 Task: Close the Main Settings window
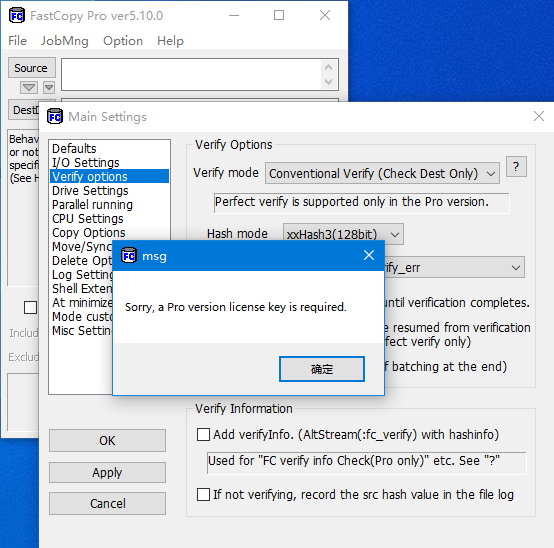pyautogui.click(x=539, y=116)
